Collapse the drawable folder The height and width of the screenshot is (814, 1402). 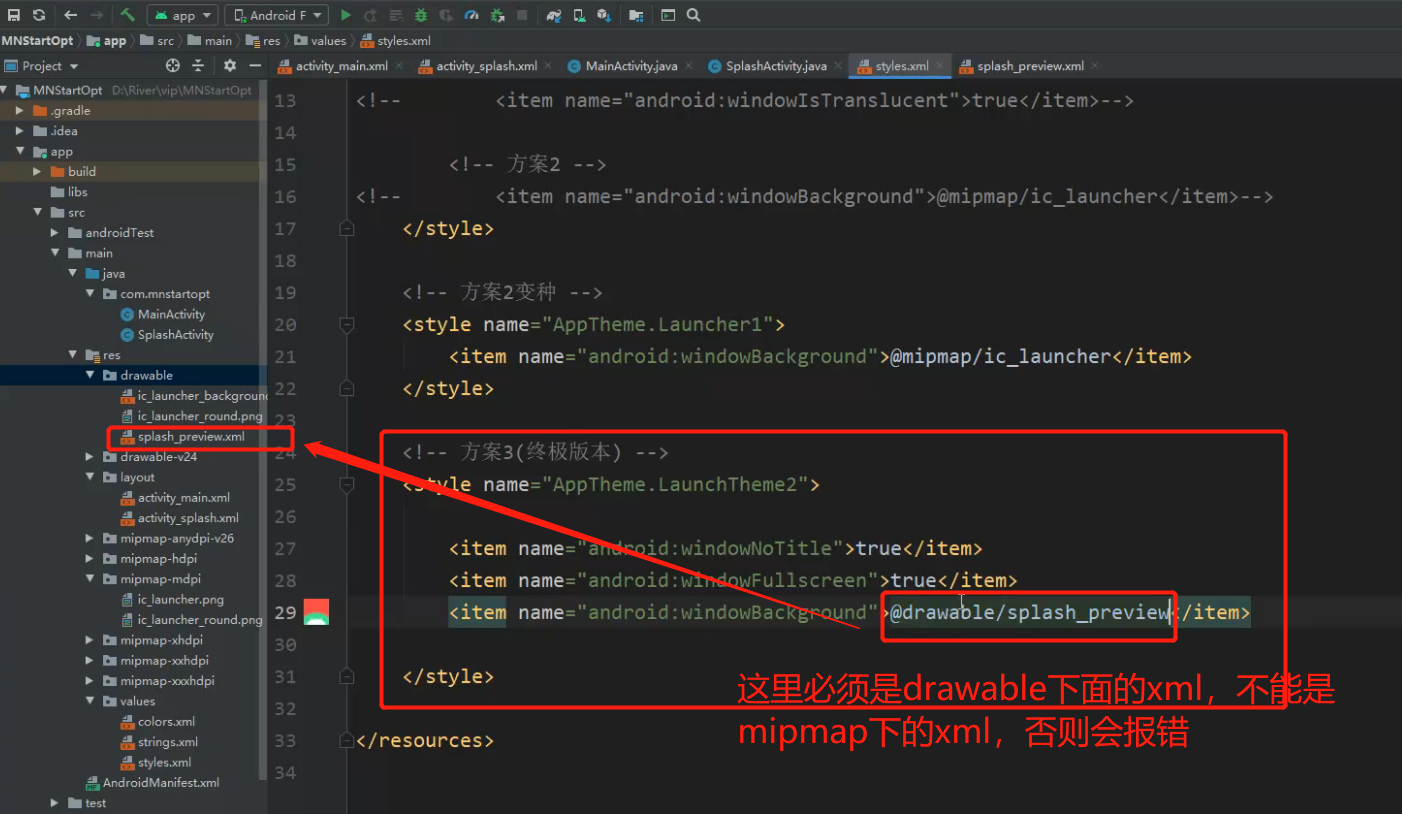click(x=91, y=376)
